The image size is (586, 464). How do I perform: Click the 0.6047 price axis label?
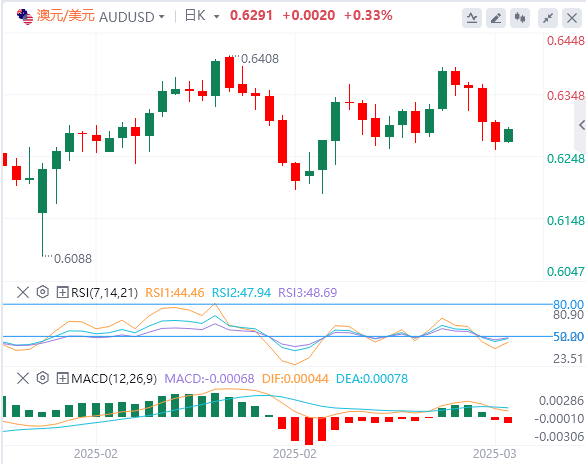[x=566, y=272]
